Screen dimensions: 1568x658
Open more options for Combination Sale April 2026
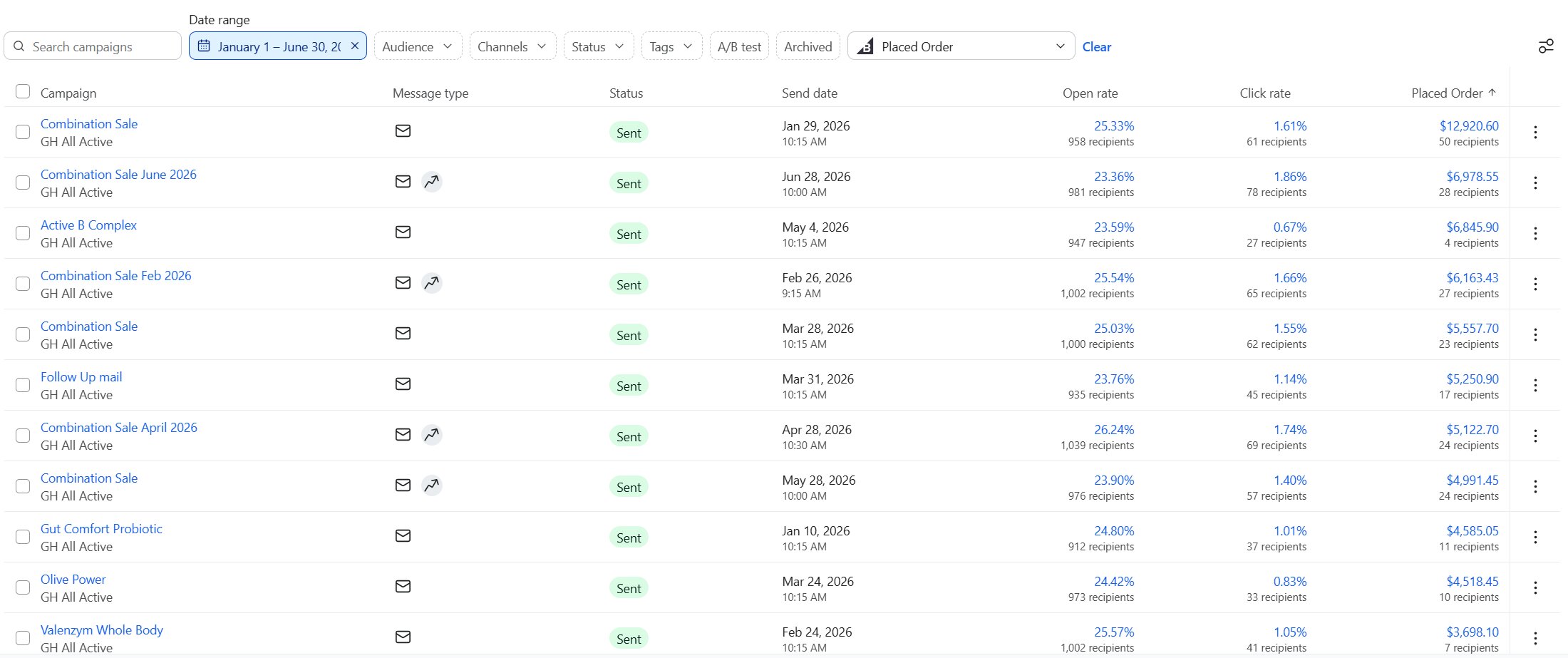click(1535, 436)
